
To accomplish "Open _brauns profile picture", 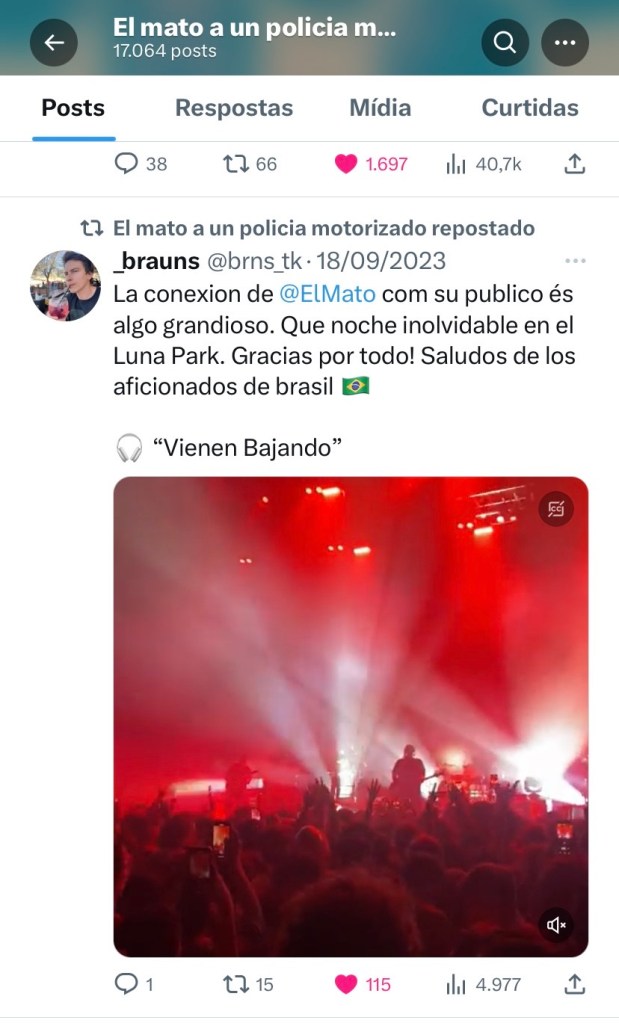I will [66, 285].
